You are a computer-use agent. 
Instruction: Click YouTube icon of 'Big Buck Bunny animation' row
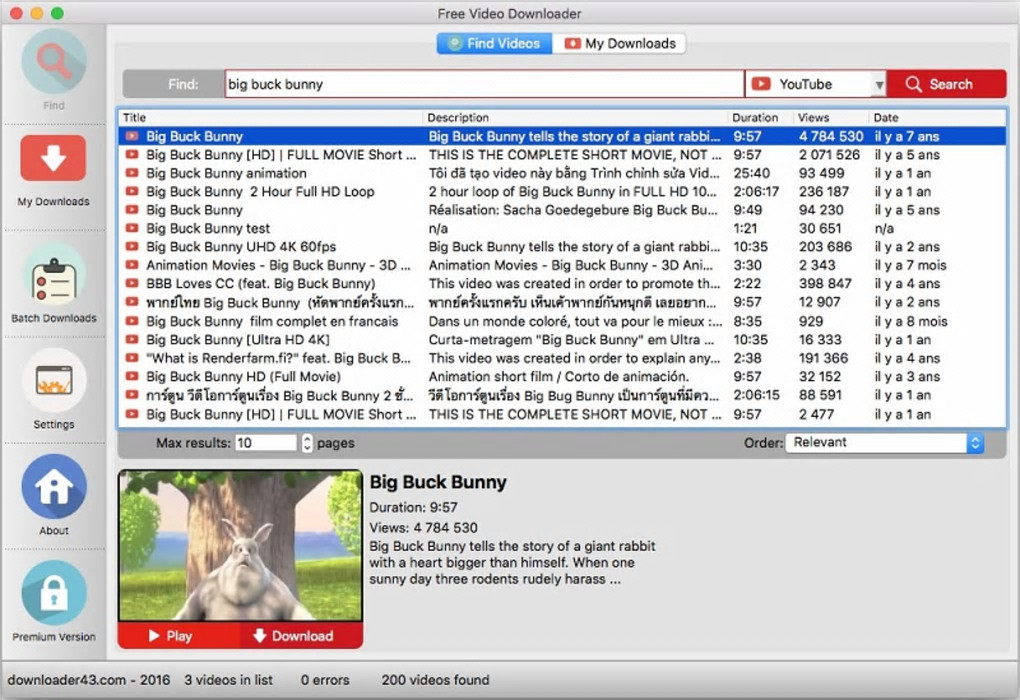[132, 173]
